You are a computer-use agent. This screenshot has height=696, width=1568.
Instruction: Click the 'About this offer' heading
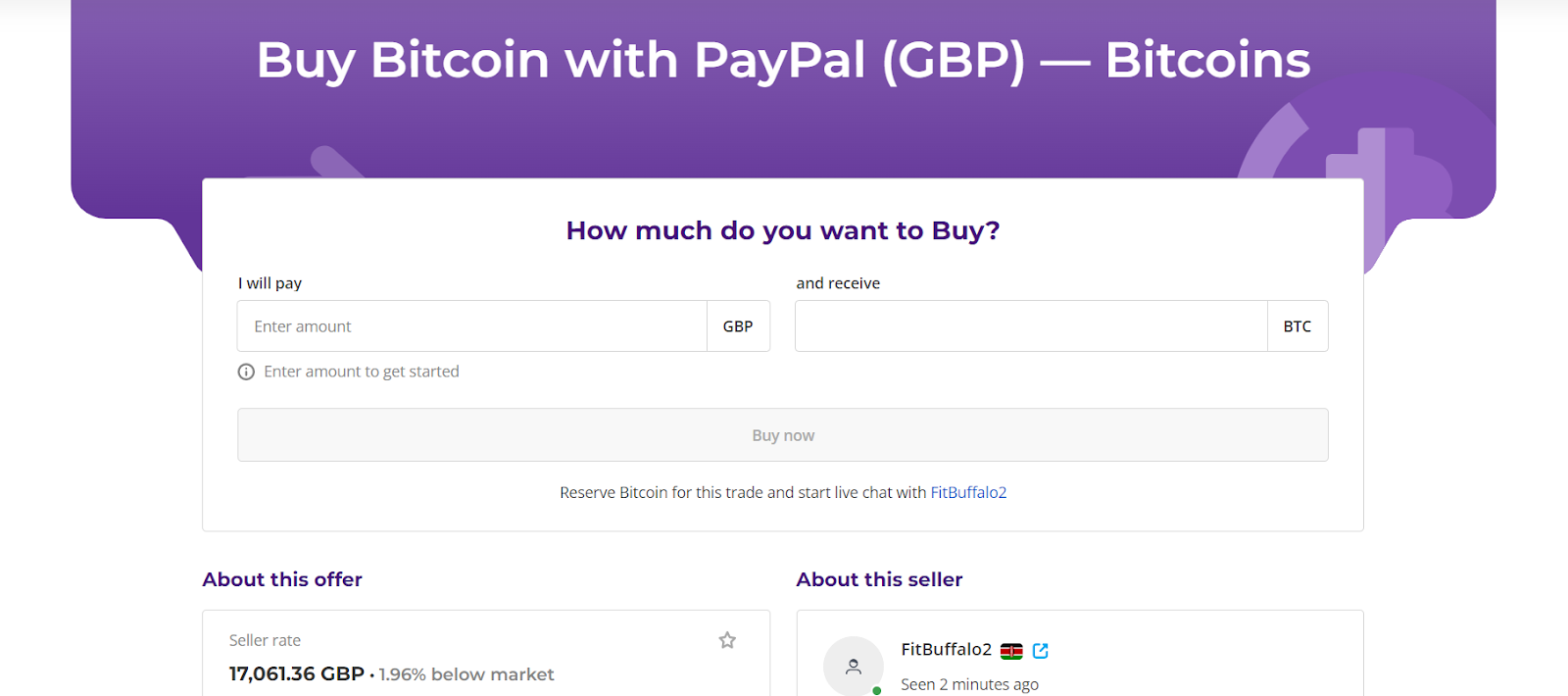282,579
